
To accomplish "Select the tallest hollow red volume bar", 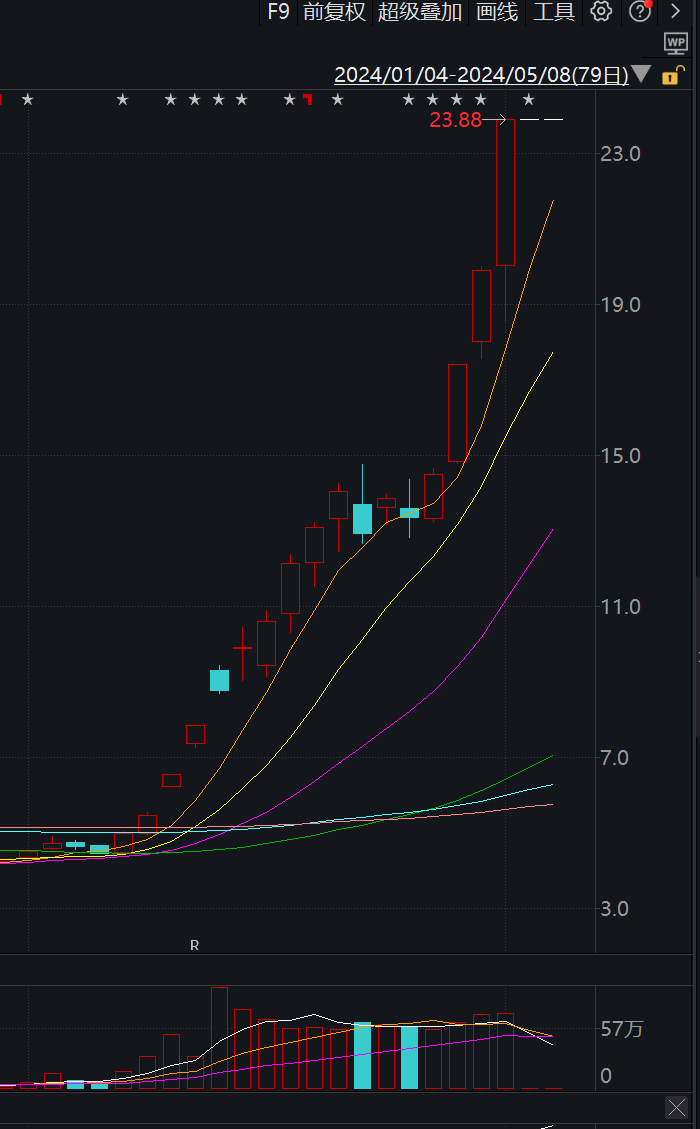I will tap(220, 1038).
